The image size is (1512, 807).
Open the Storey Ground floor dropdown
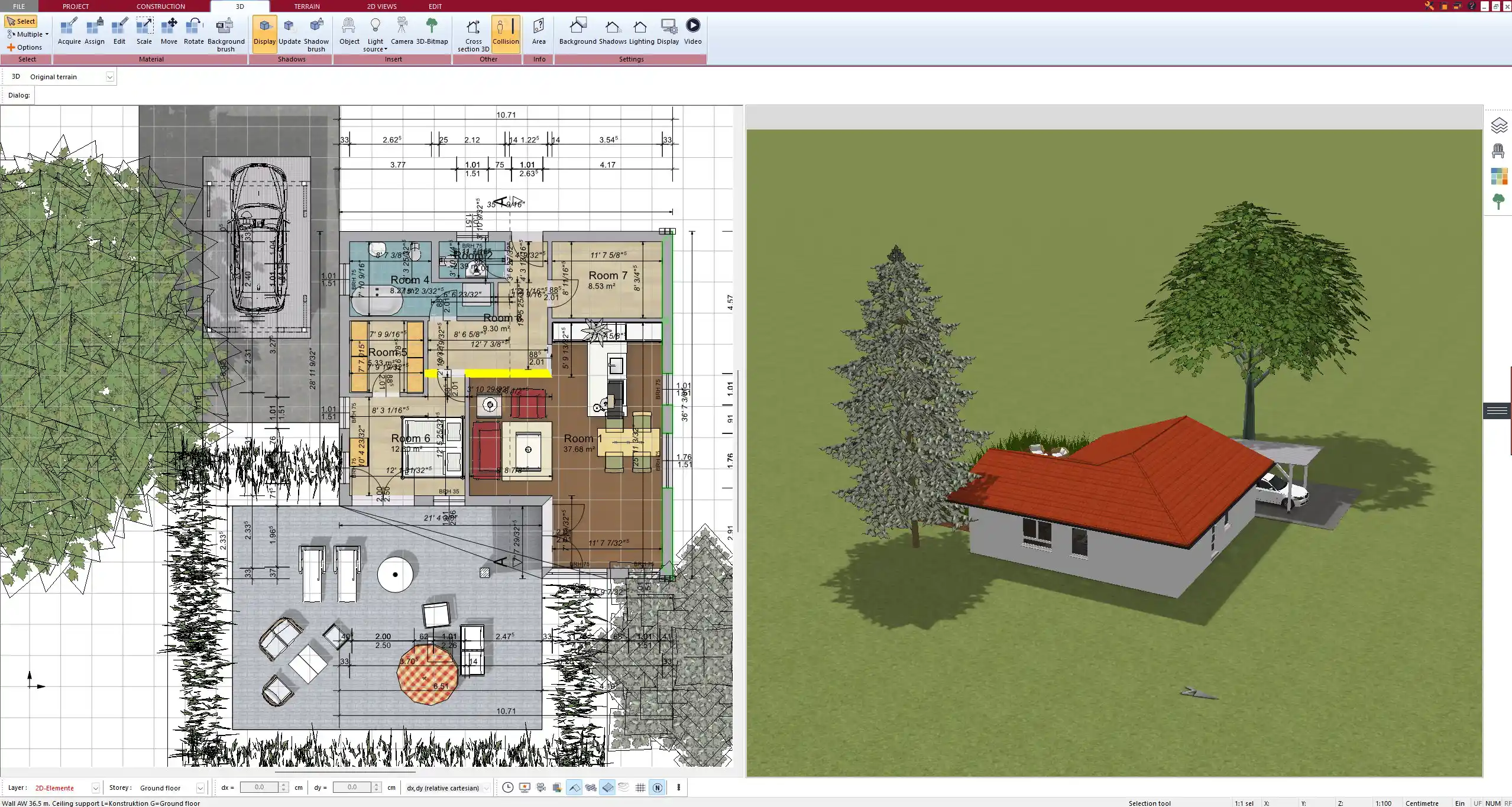tap(200, 788)
